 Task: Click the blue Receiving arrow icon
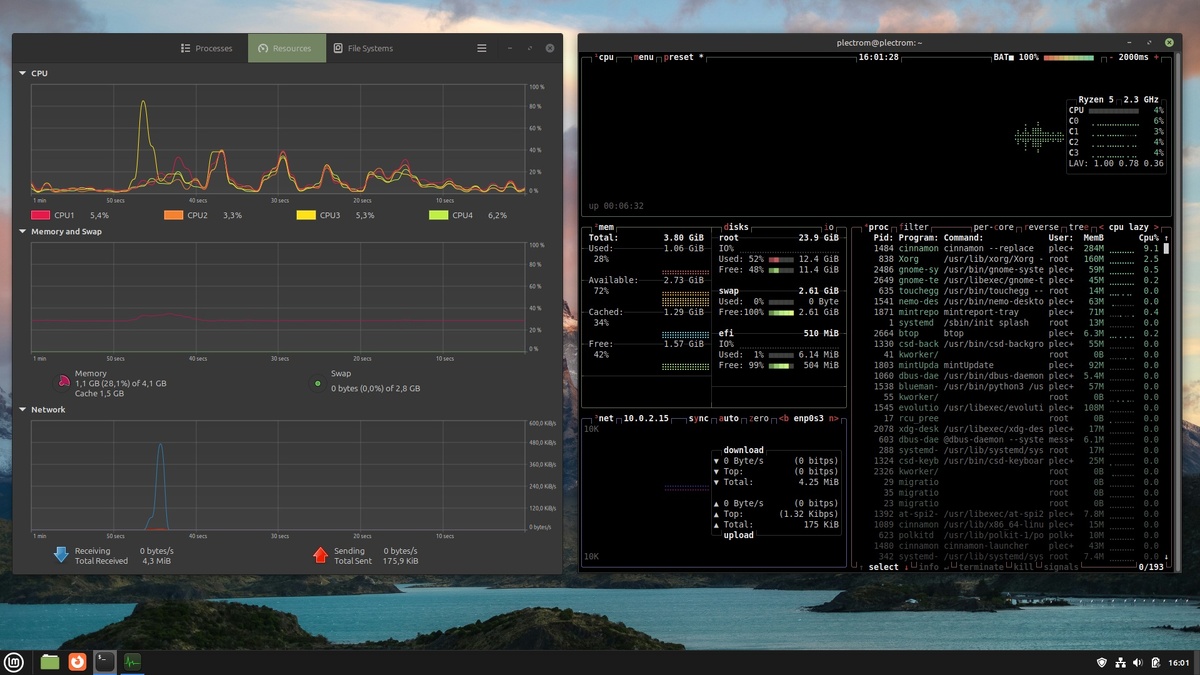[x=61, y=555]
